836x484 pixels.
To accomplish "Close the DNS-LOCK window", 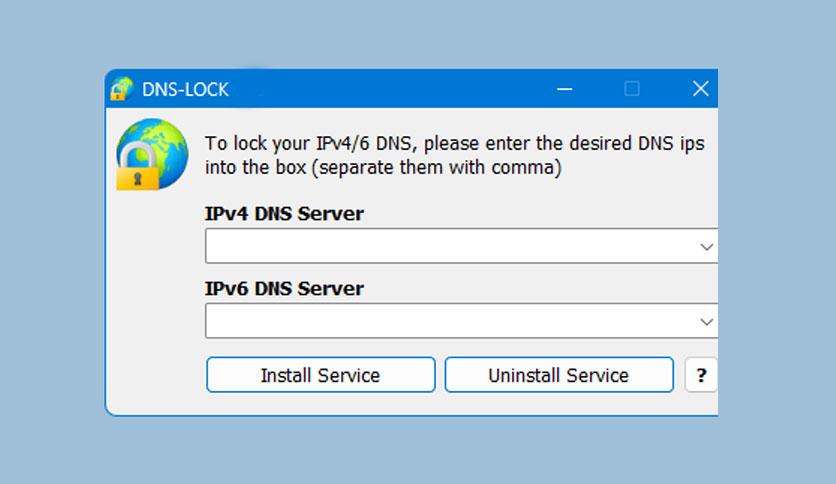I will [701, 88].
